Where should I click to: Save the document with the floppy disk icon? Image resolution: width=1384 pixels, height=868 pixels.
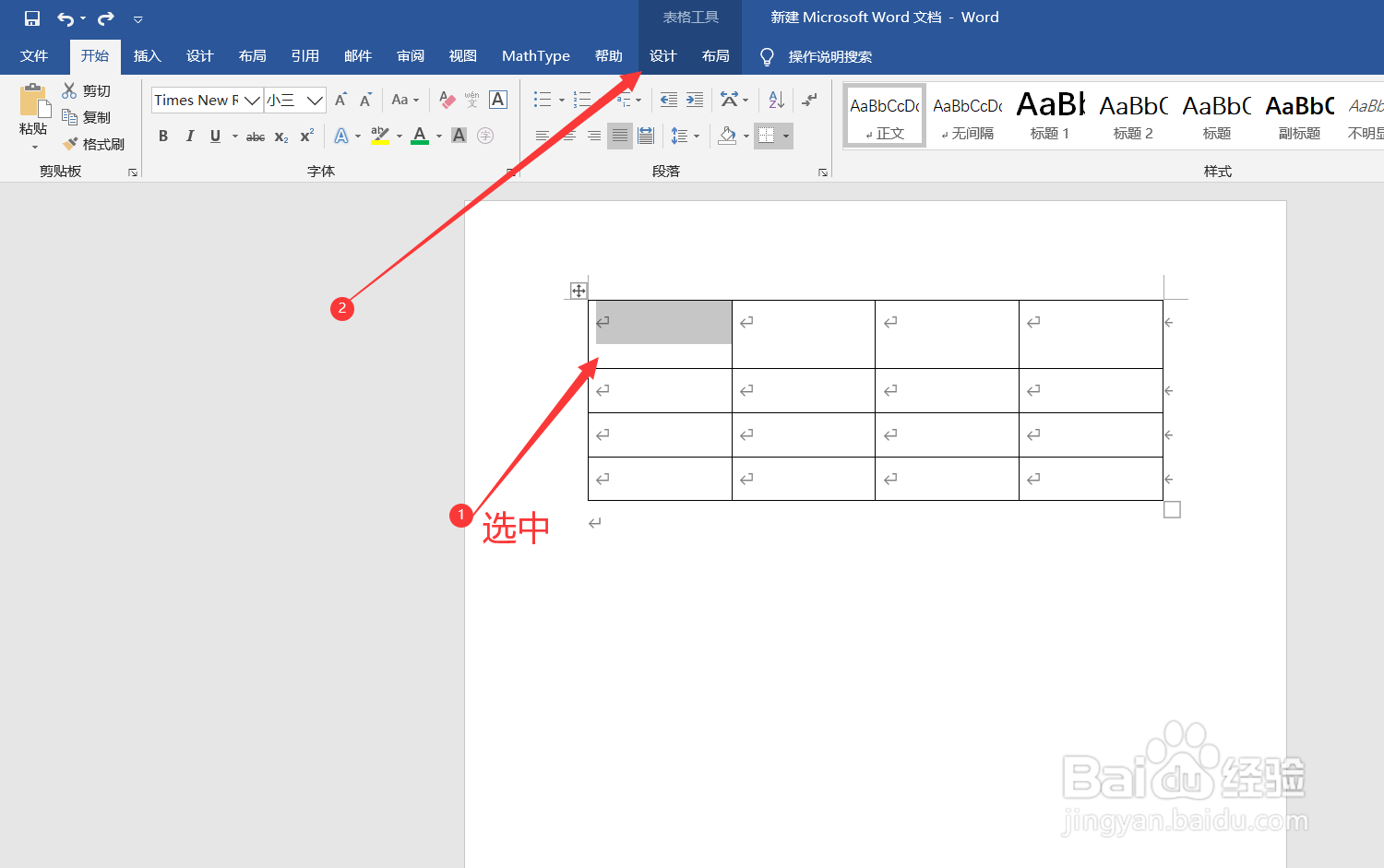coord(32,18)
